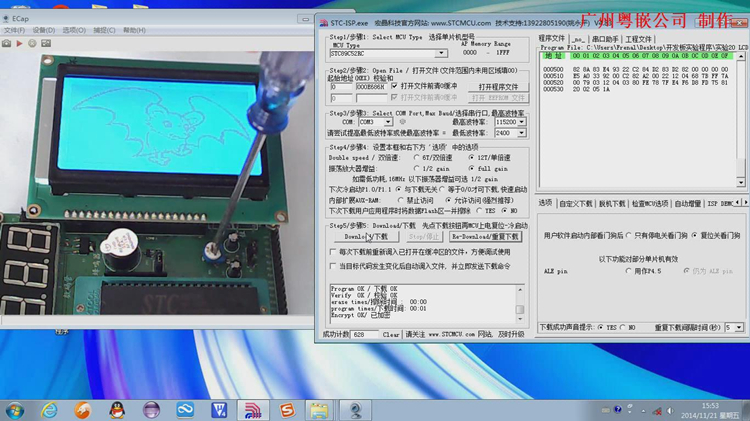
Task: Select NO for 下载成功声音提示
Action: pyautogui.click(x=623, y=327)
